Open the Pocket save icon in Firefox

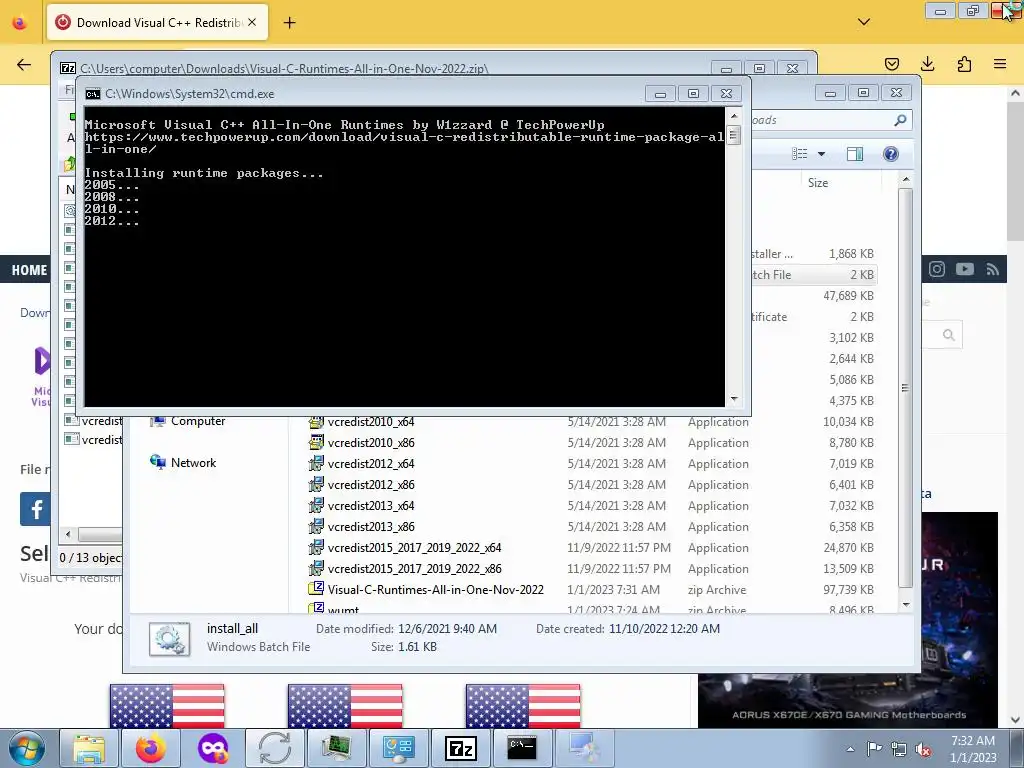pyautogui.click(x=891, y=64)
